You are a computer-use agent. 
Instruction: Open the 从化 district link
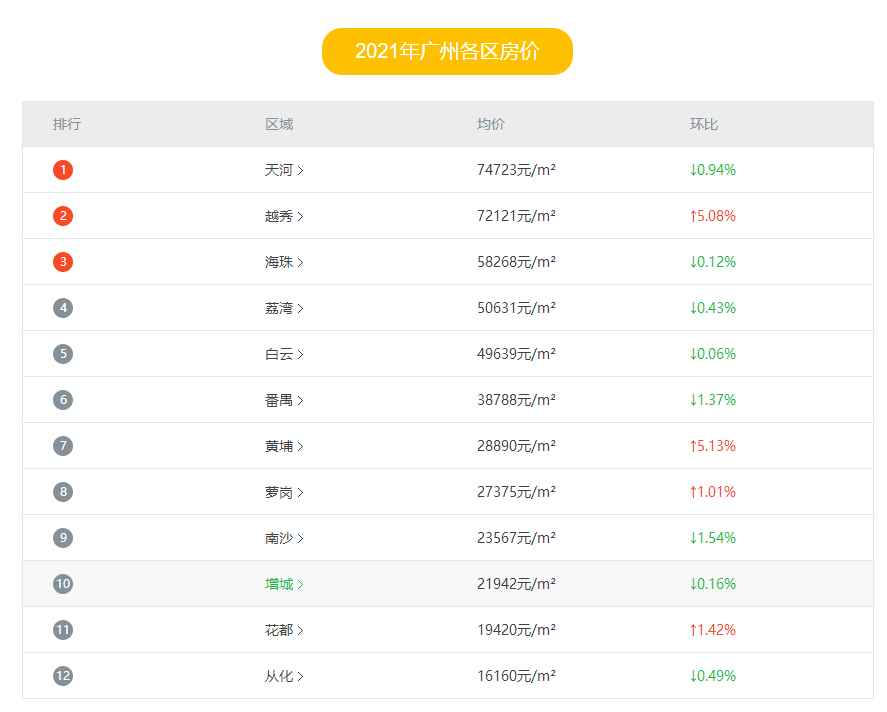(x=283, y=676)
